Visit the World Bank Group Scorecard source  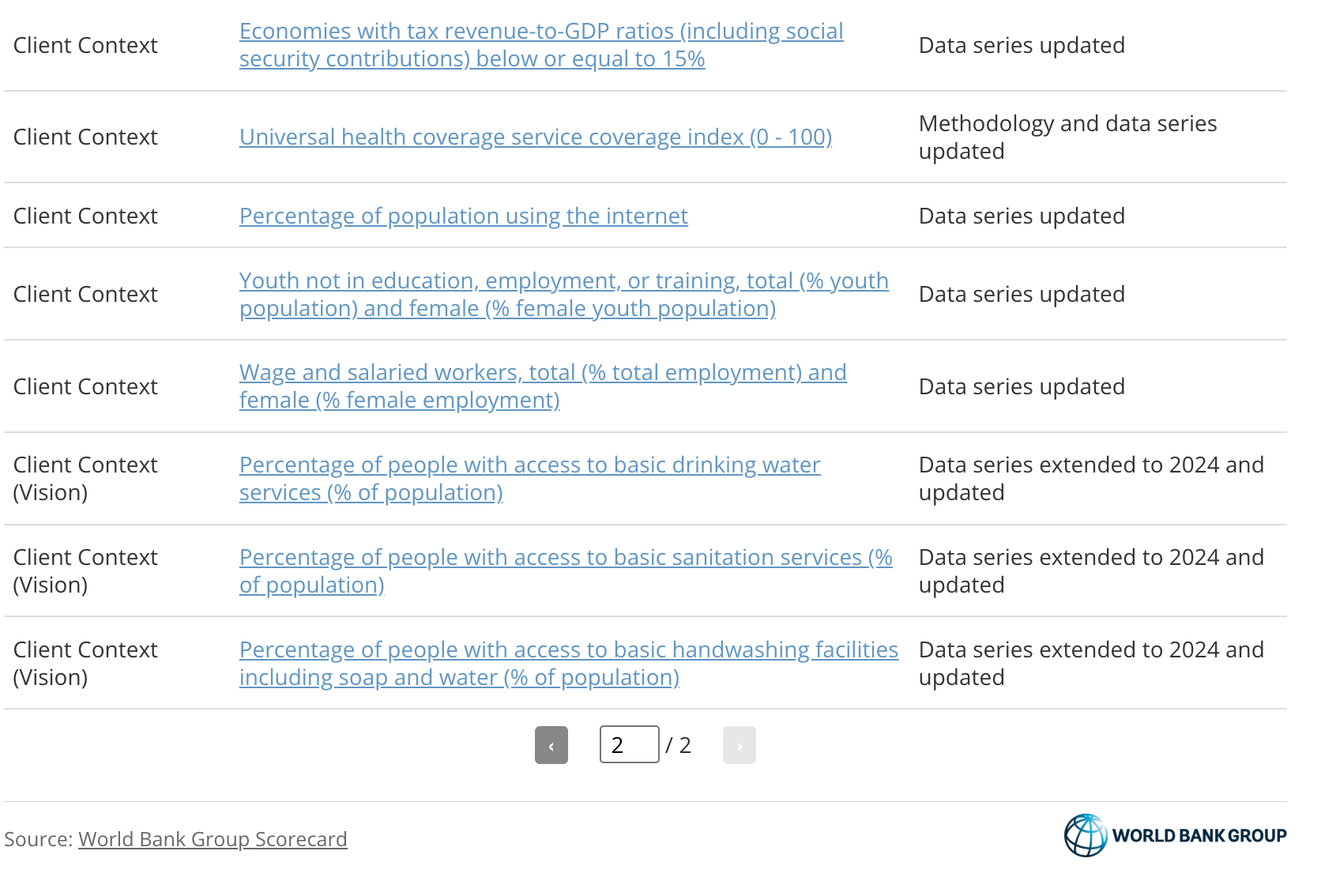pyautogui.click(x=213, y=839)
